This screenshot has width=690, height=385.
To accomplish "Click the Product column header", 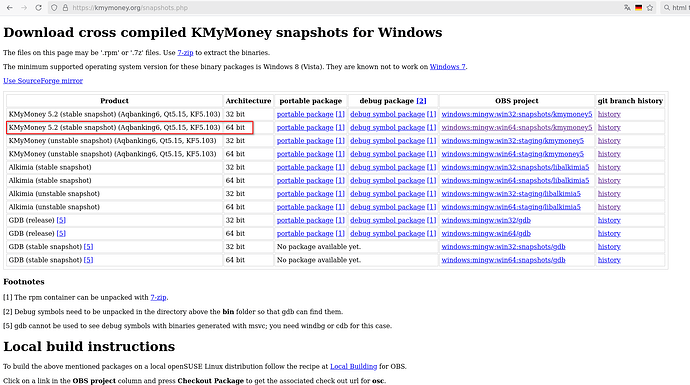I will point(114,101).
